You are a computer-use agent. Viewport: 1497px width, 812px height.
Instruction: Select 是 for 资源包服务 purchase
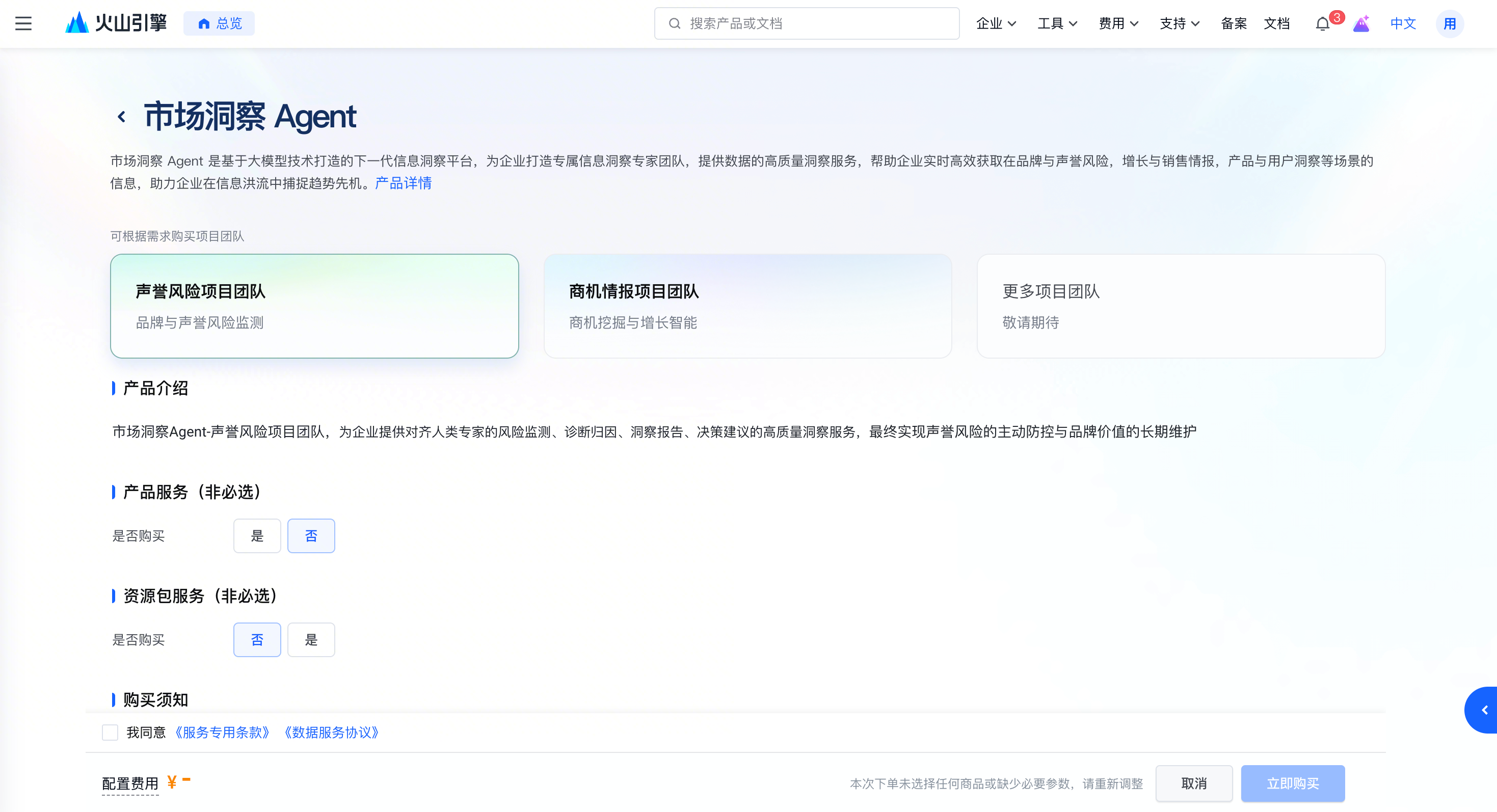[x=311, y=639]
